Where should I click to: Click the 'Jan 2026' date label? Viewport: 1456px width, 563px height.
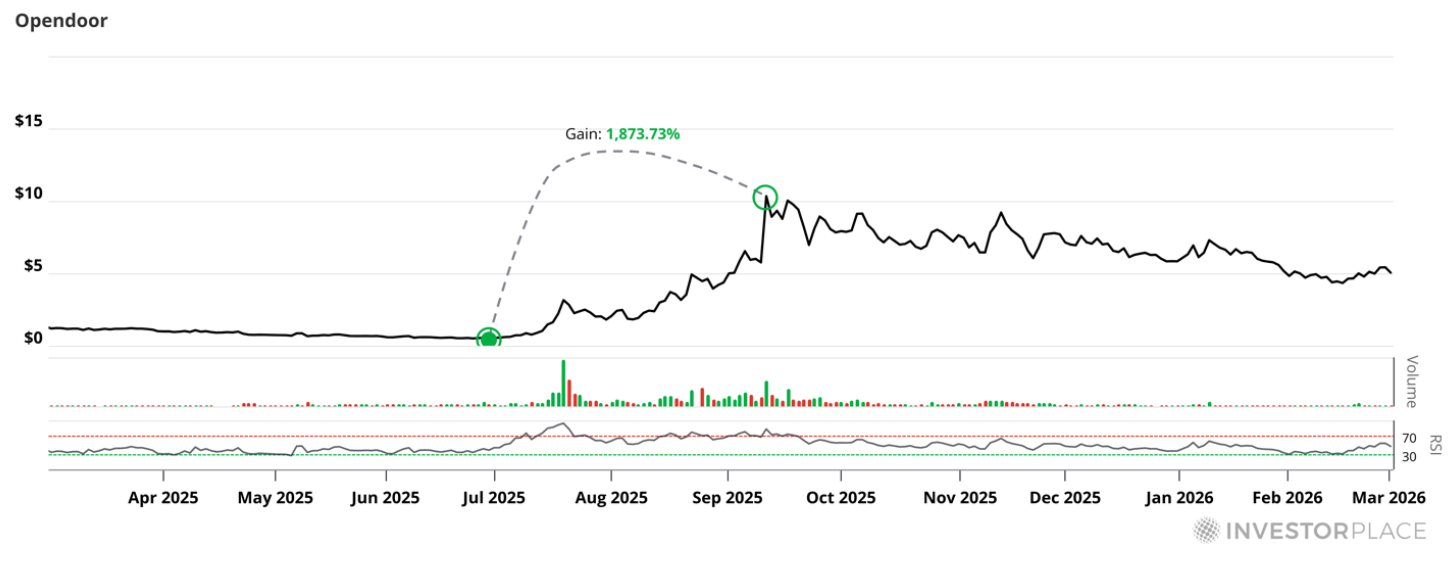click(1179, 497)
